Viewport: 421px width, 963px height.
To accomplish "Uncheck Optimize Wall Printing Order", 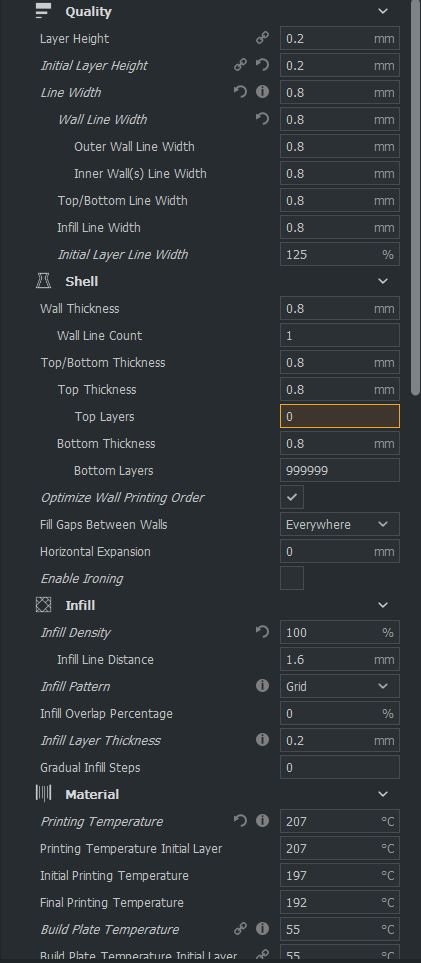I will (x=292, y=497).
